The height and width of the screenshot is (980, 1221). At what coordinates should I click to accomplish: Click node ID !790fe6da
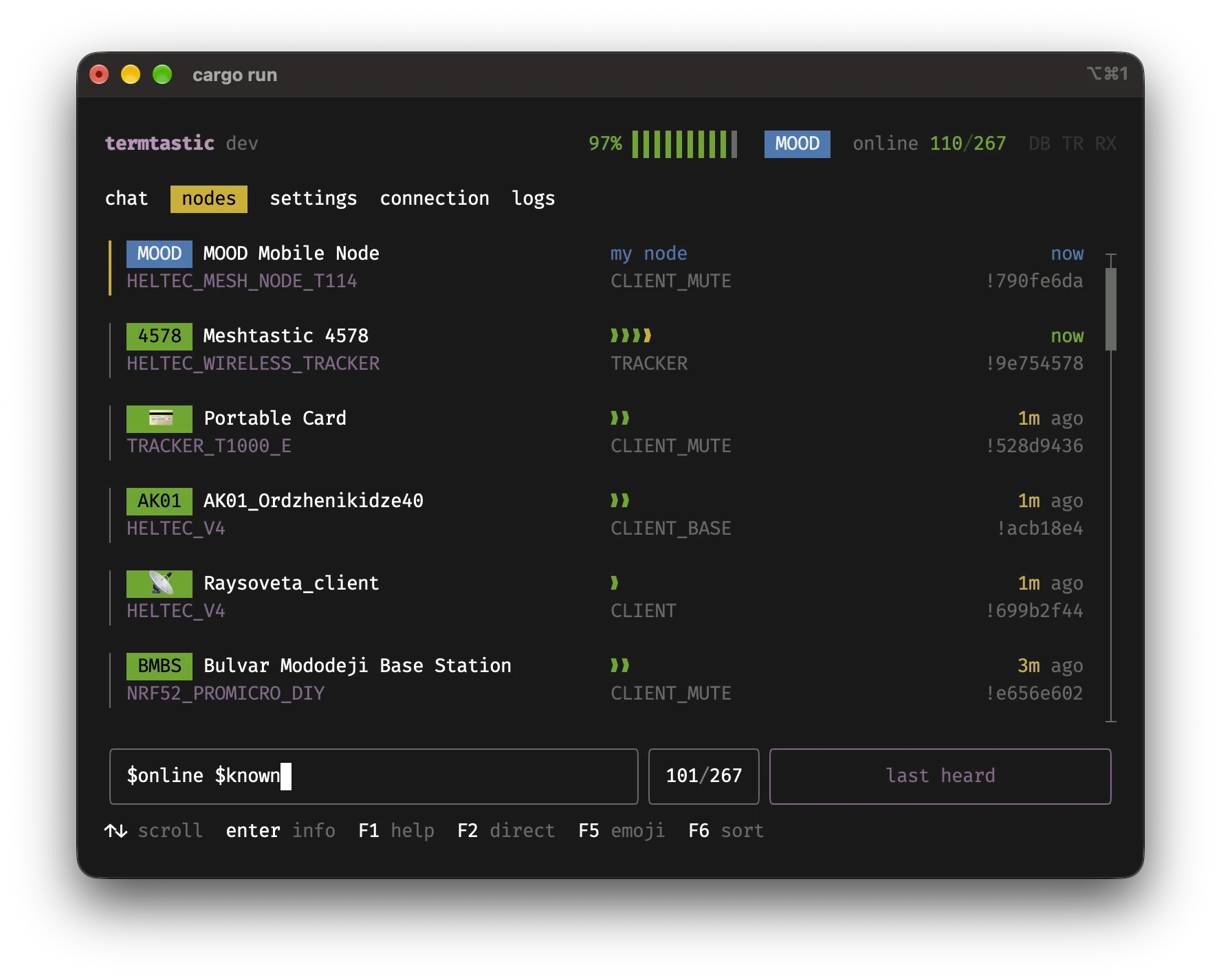click(x=1034, y=281)
